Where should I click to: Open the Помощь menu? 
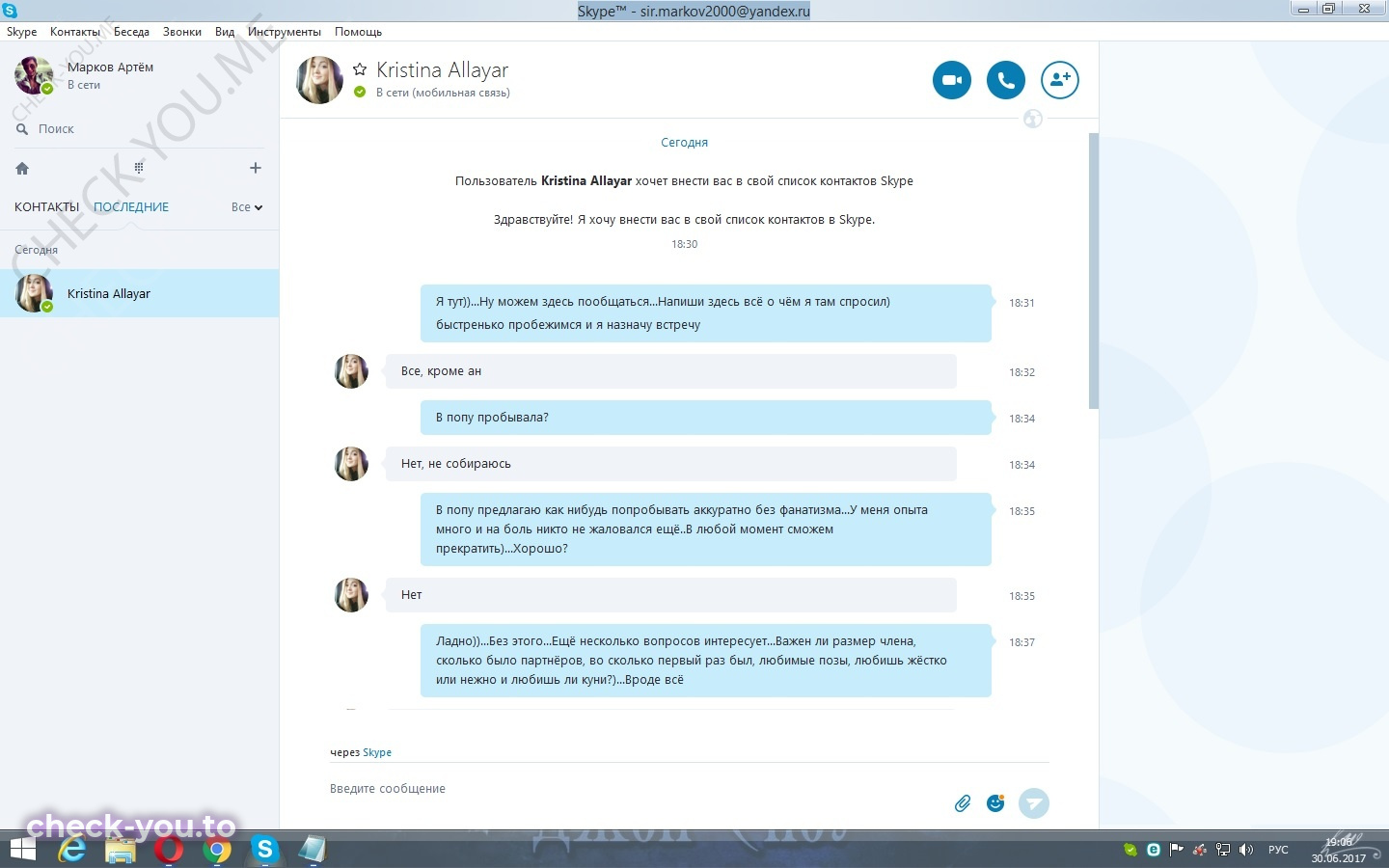[x=358, y=32]
